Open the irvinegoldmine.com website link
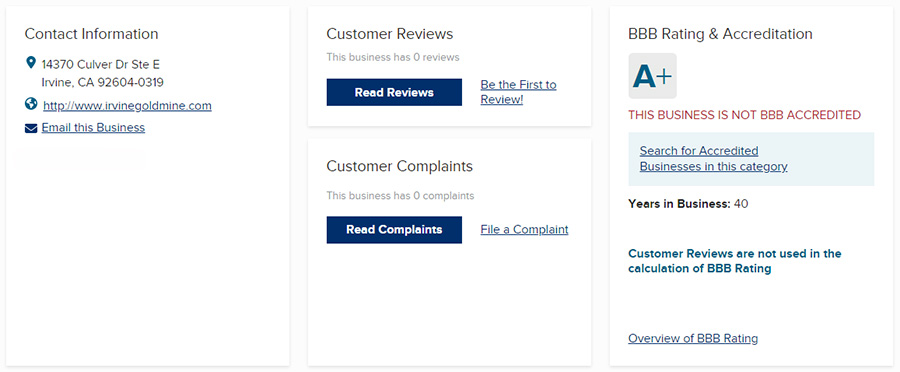The image size is (900, 372). 127,106
